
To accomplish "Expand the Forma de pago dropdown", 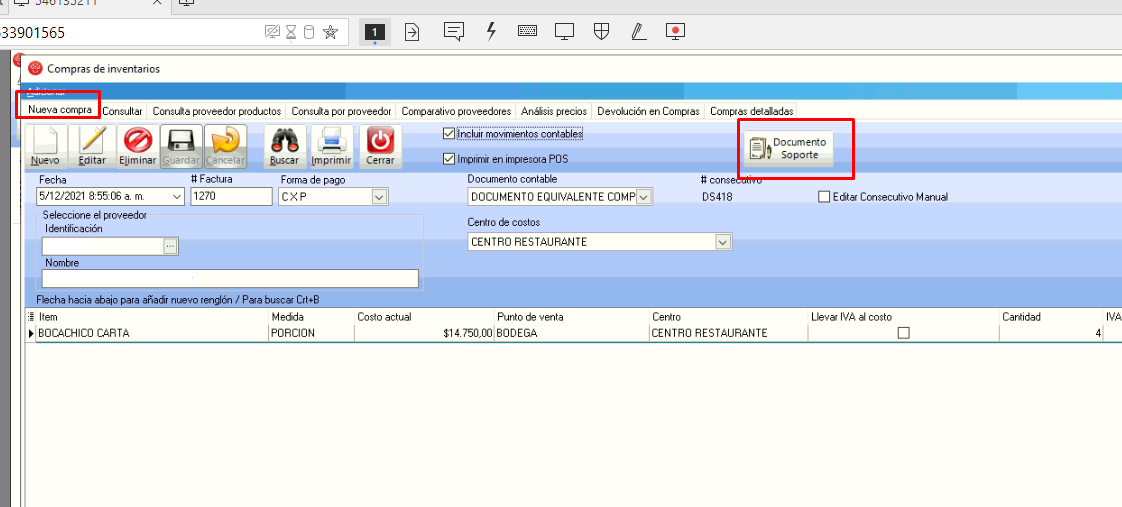I will click(379, 197).
